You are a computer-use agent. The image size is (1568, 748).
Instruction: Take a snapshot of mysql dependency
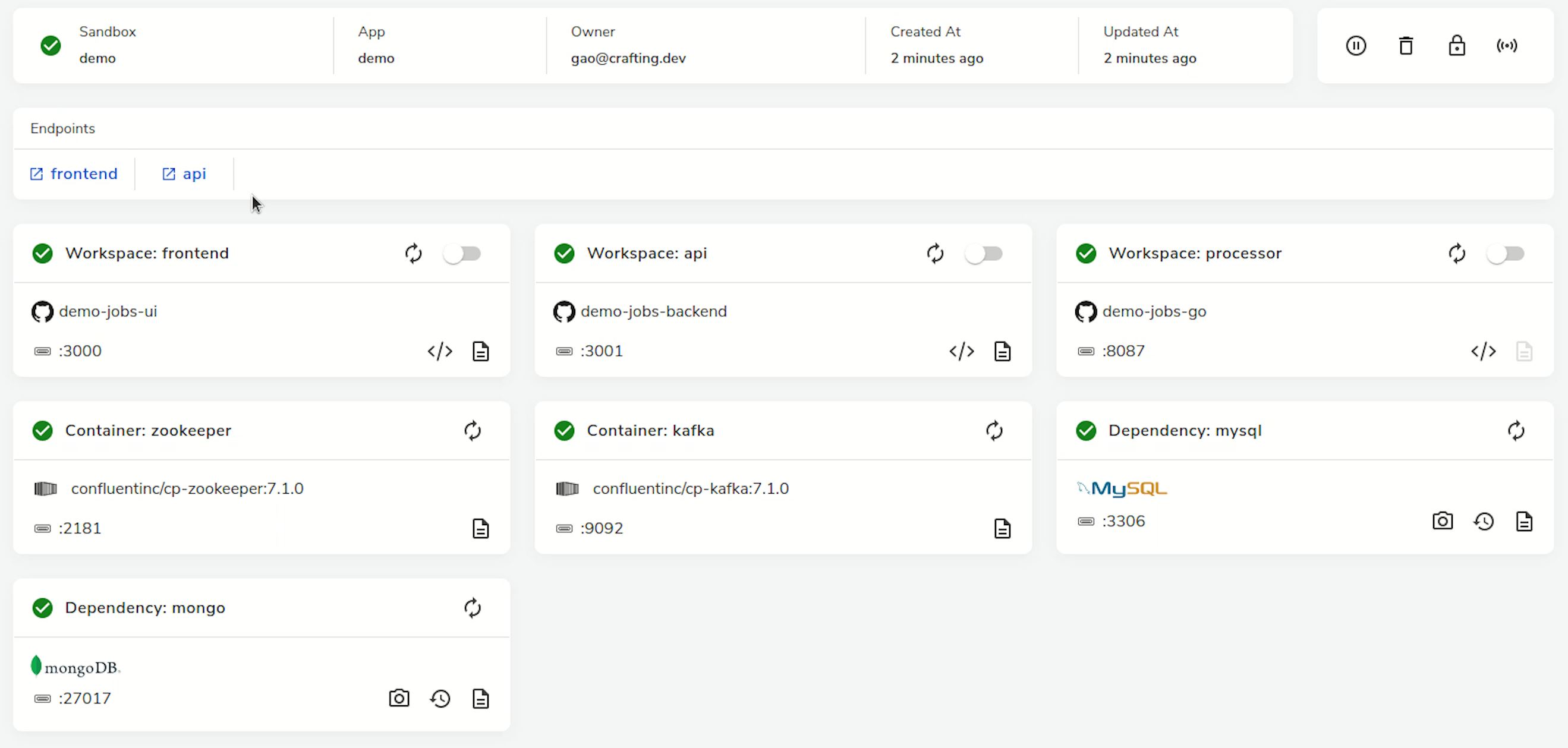(1442, 521)
